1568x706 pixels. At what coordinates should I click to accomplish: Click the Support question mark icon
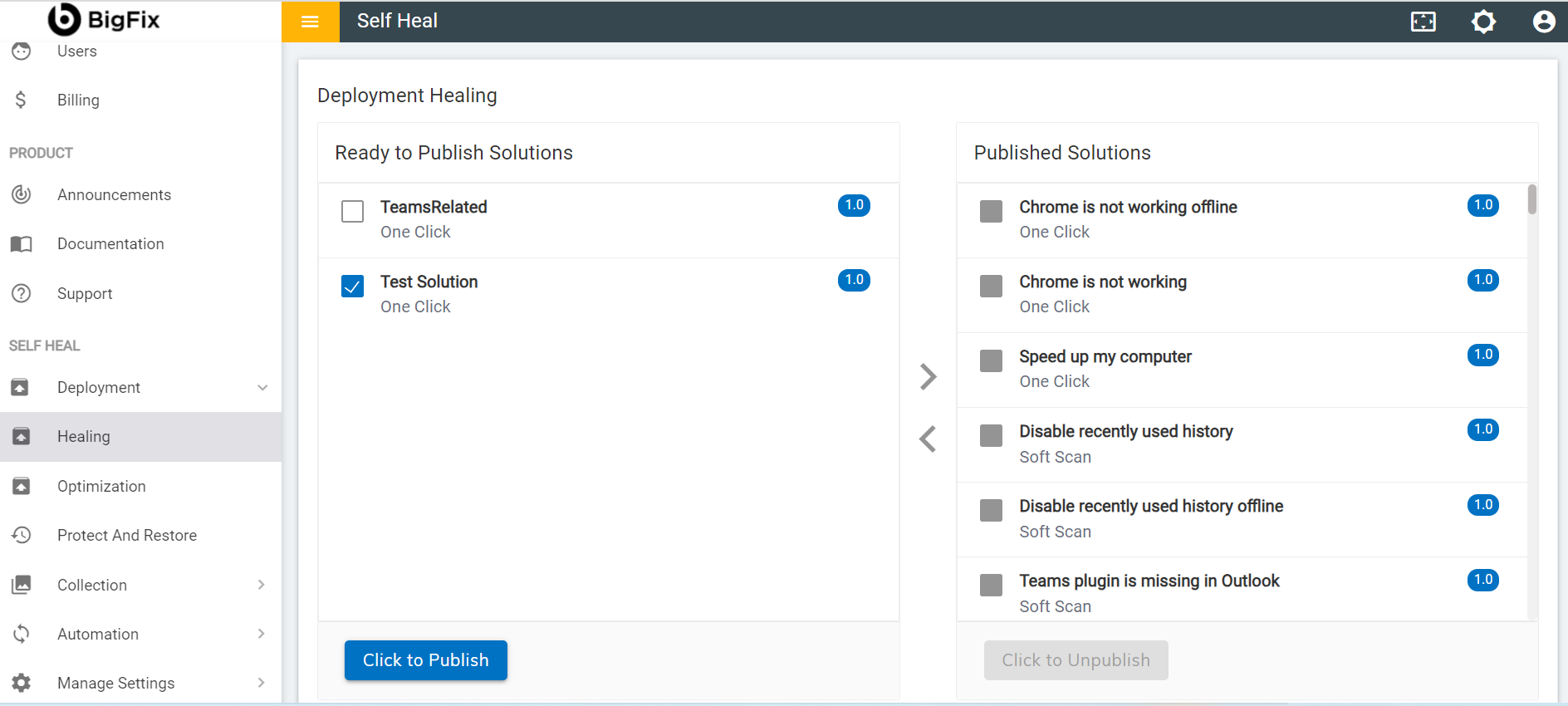(x=21, y=293)
